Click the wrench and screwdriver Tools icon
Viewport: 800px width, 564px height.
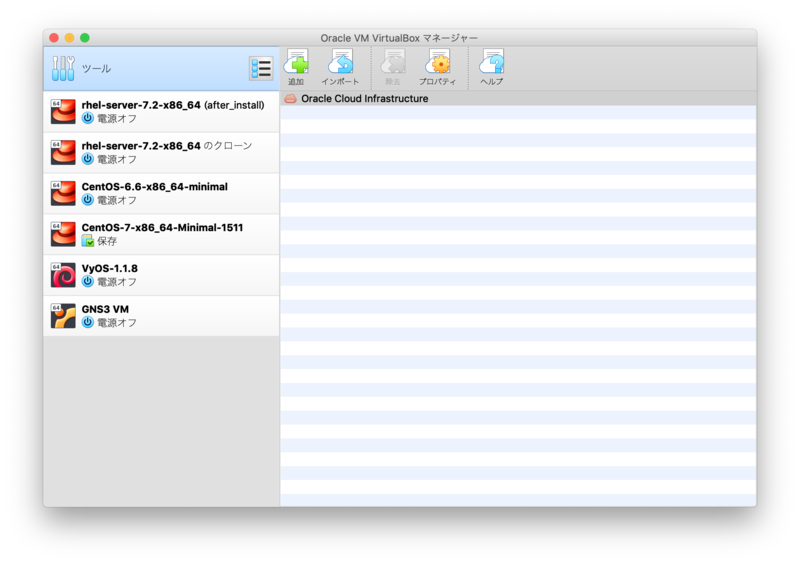point(63,68)
